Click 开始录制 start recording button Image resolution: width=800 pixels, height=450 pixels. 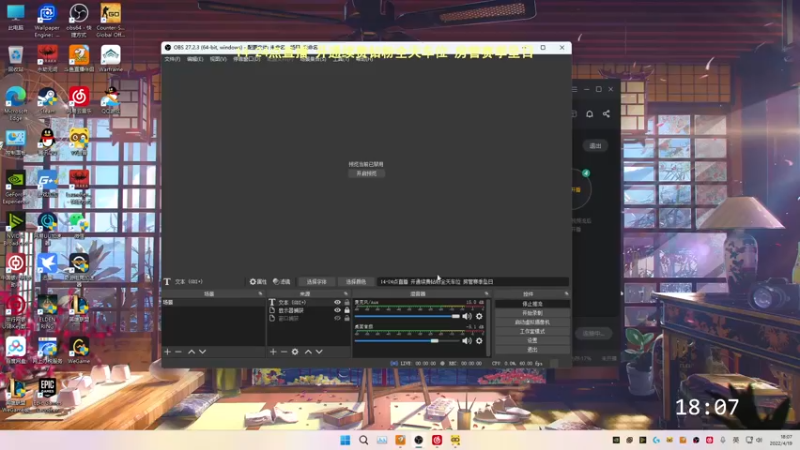click(532, 313)
